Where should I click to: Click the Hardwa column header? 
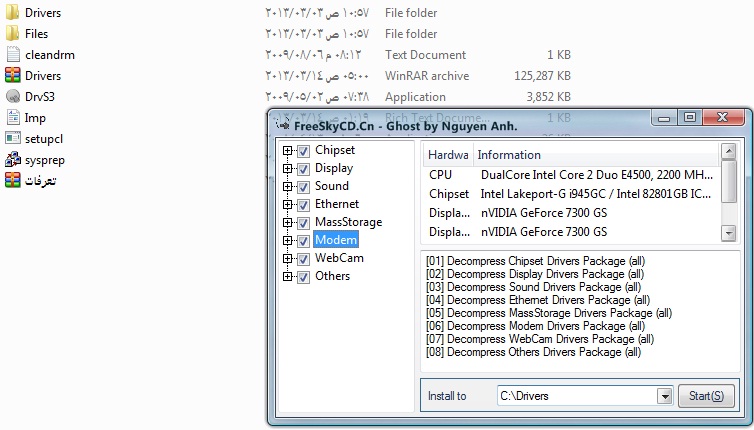coord(448,155)
